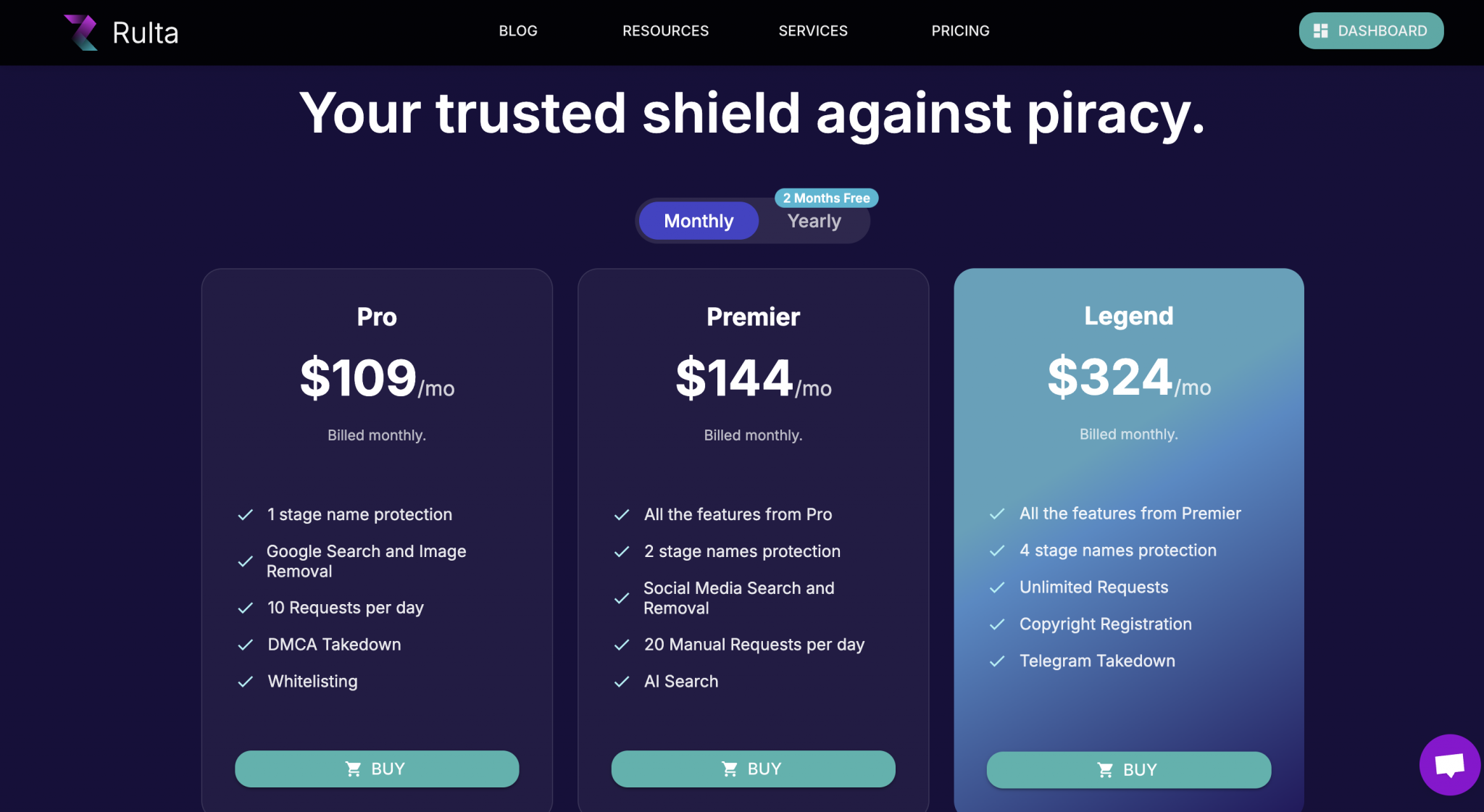Screen dimensions: 1484x812
Task: Navigate to Pricing in the navbar
Action: (x=960, y=31)
